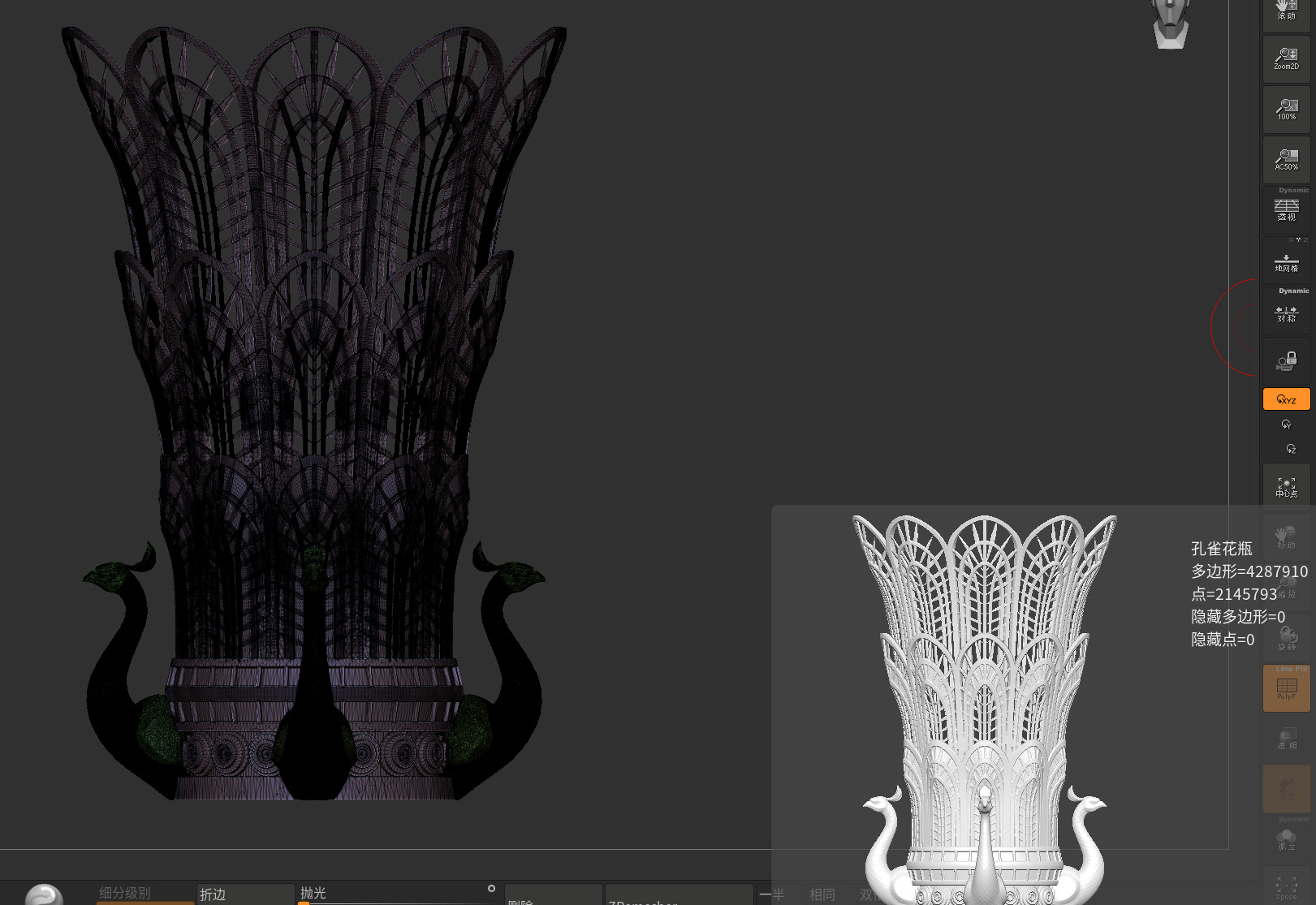Click the 孔雀花瓶 name label
The height and width of the screenshot is (905, 1316).
pos(1222,549)
